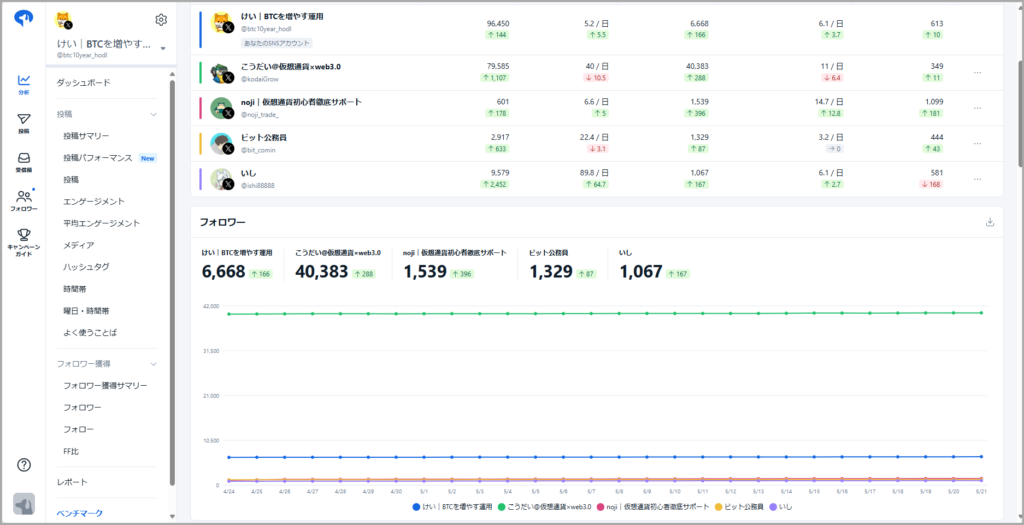Click the ↓168 red change badge
Screen dimensions: 1024x525
(x=932, y=184)
